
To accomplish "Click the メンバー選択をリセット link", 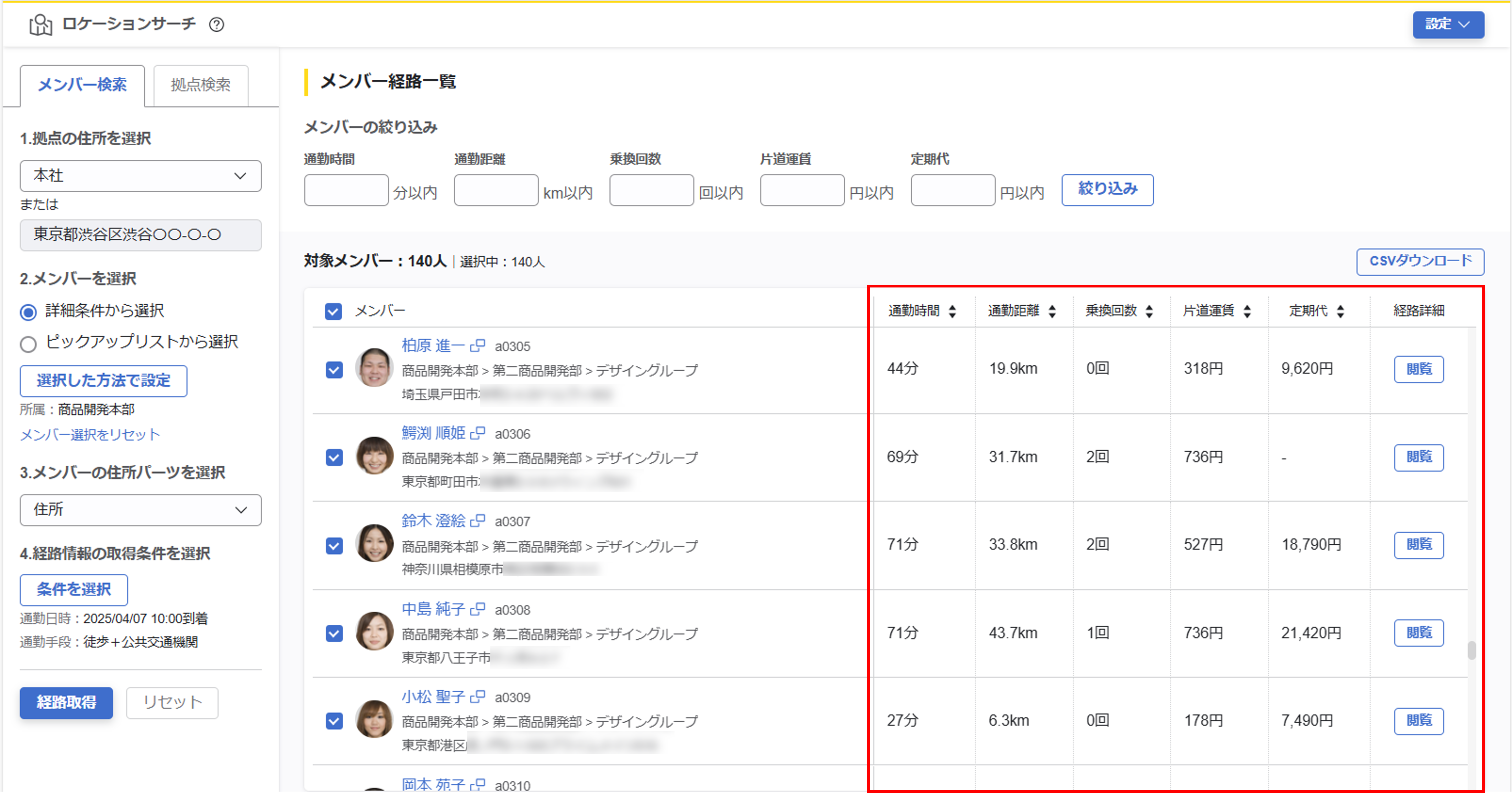I will (90, 435).
